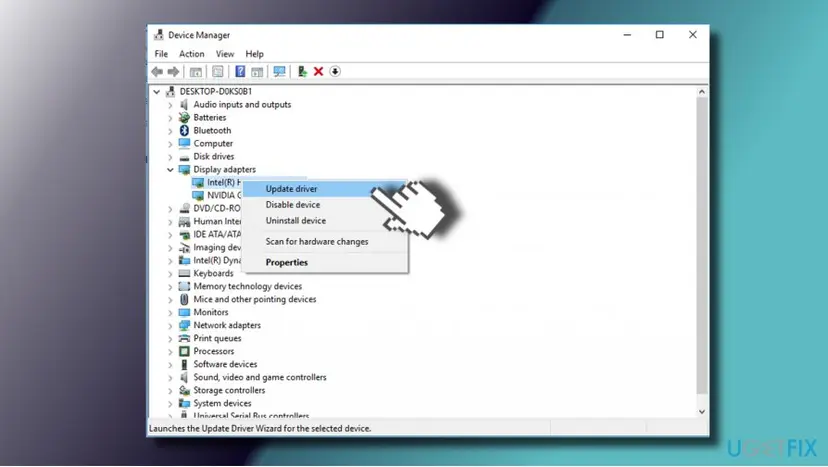
Task: Choose Uninstall device from context menu
Action: click(x=325, y=220)
